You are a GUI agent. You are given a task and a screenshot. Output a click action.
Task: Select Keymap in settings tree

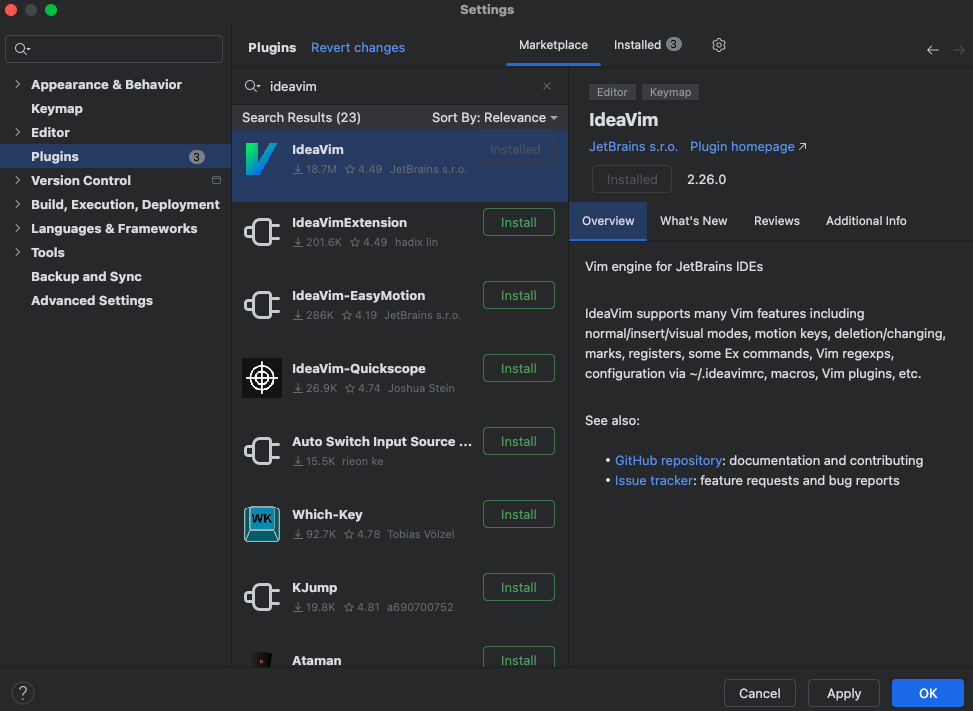click(x=56, y=109)
